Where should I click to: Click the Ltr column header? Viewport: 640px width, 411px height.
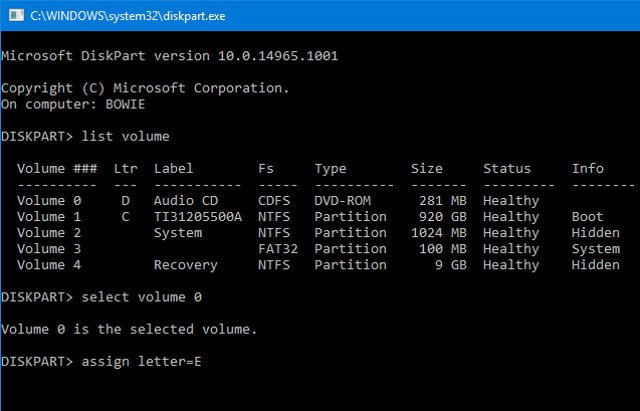pos(125,168)
